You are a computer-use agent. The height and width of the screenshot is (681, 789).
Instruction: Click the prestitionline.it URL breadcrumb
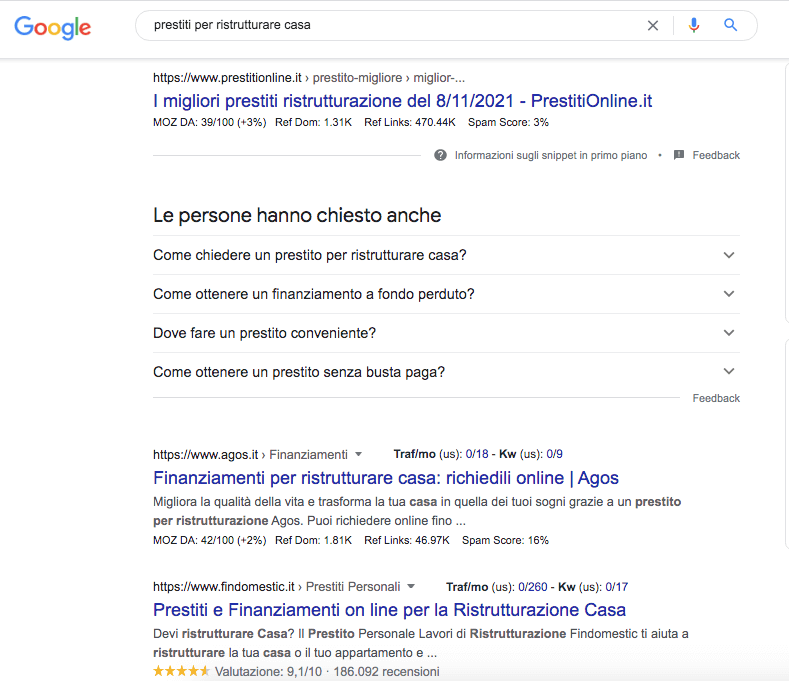[x=308, y=78]
